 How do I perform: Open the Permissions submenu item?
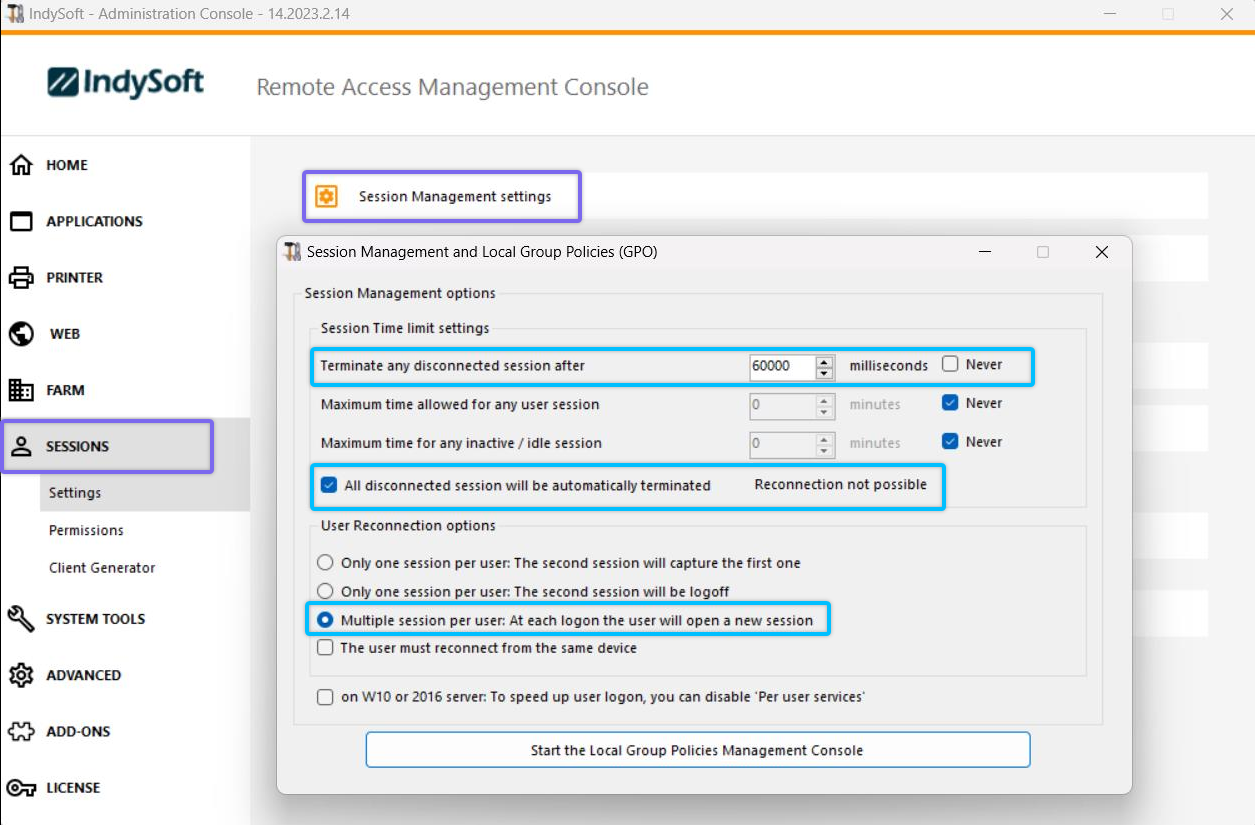point(86,530)
